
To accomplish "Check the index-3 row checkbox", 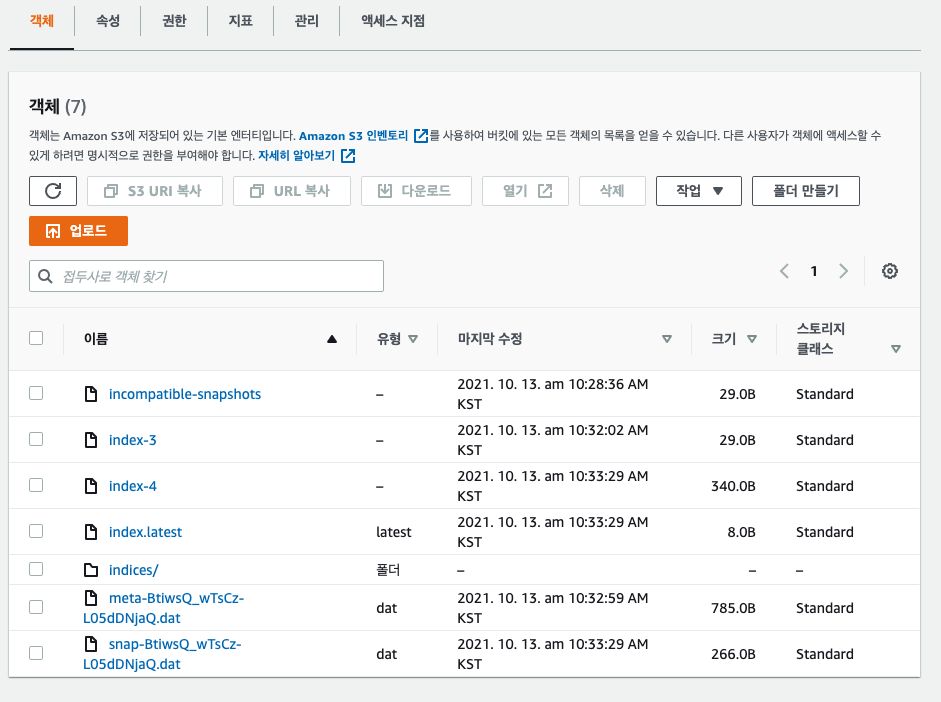I will (36, 439).
